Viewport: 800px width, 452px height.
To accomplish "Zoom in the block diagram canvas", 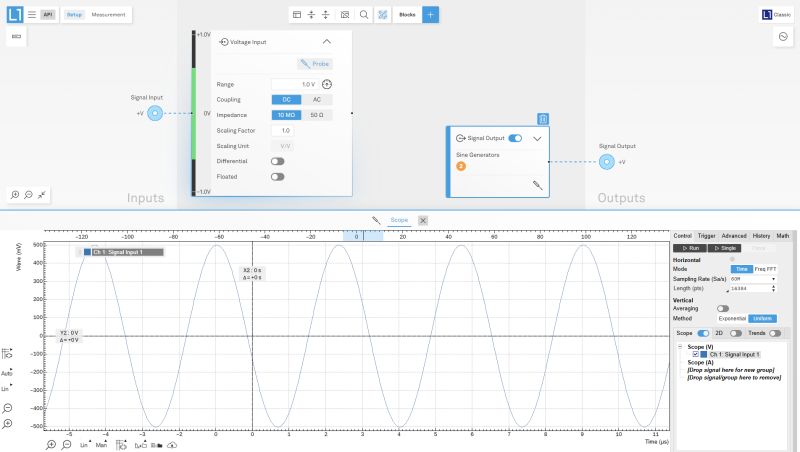I will (x=15, y=195).
